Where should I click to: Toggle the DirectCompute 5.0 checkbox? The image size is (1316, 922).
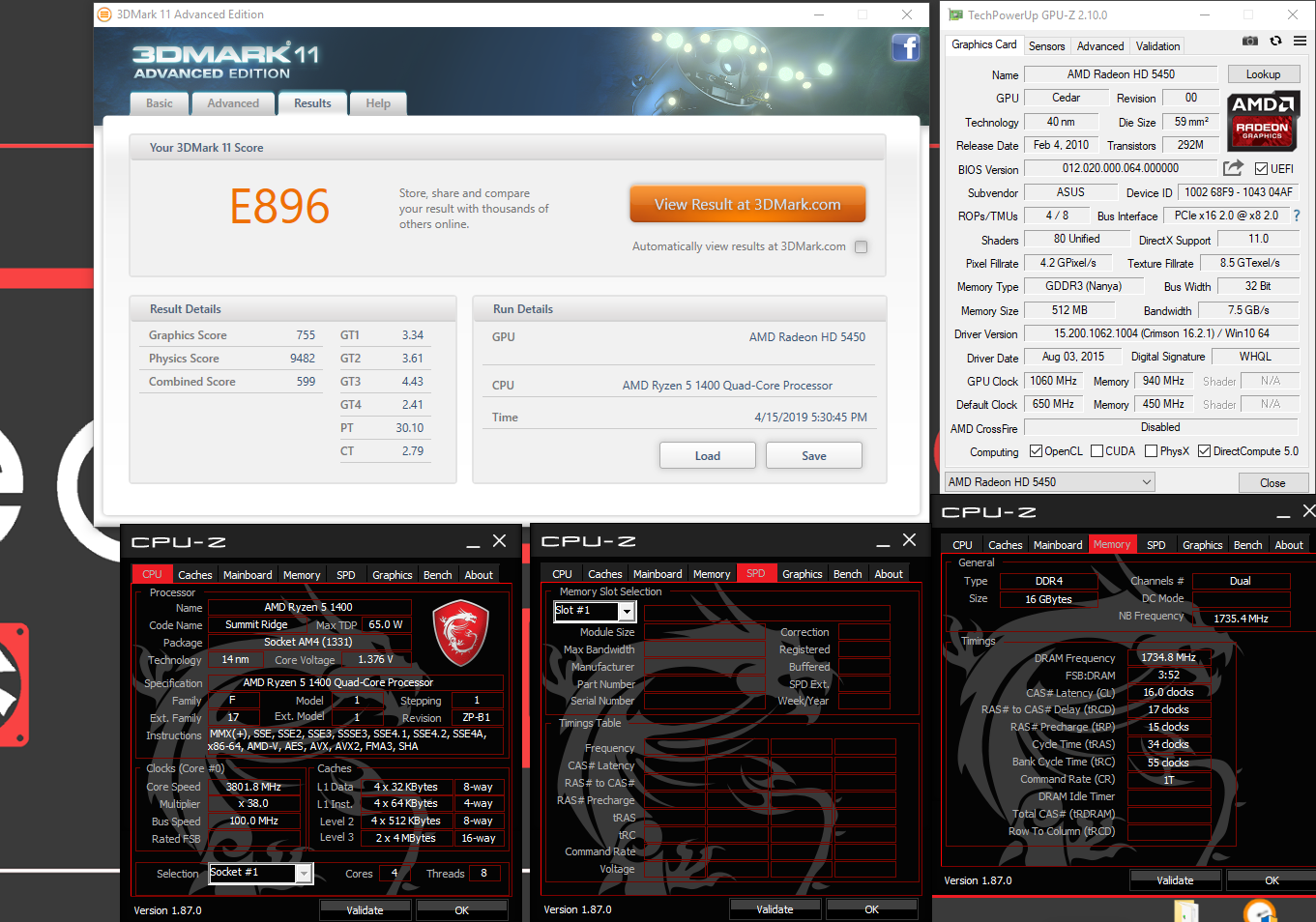pyautogui.click(x=1204, y=451)
